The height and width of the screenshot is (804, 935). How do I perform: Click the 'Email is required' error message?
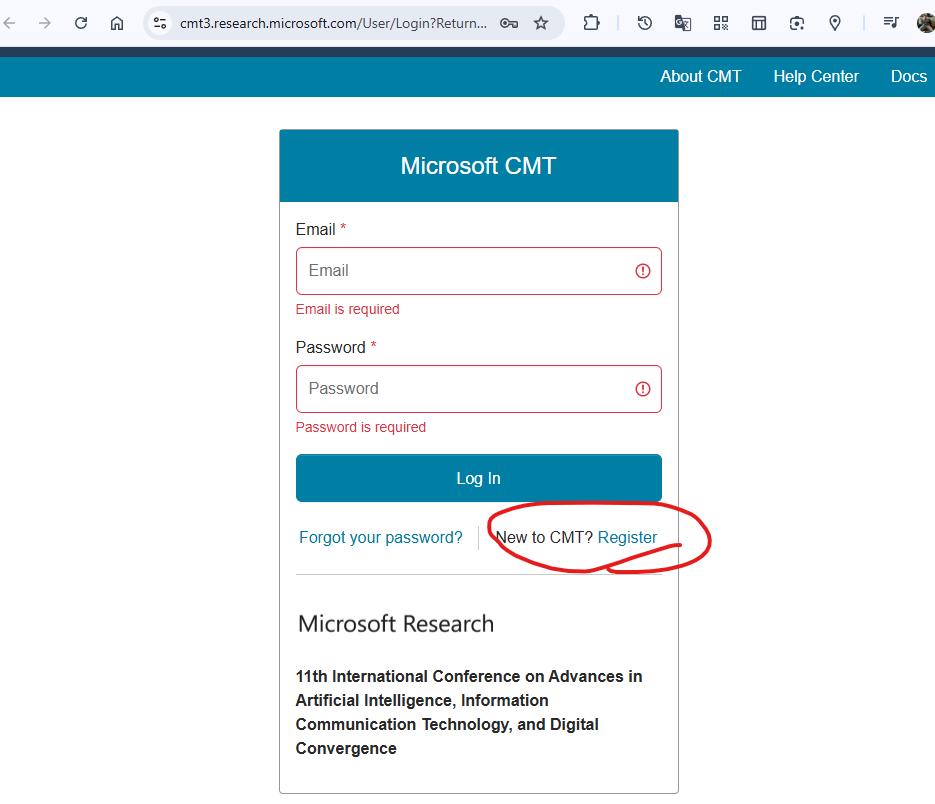[x=348, y=309]
